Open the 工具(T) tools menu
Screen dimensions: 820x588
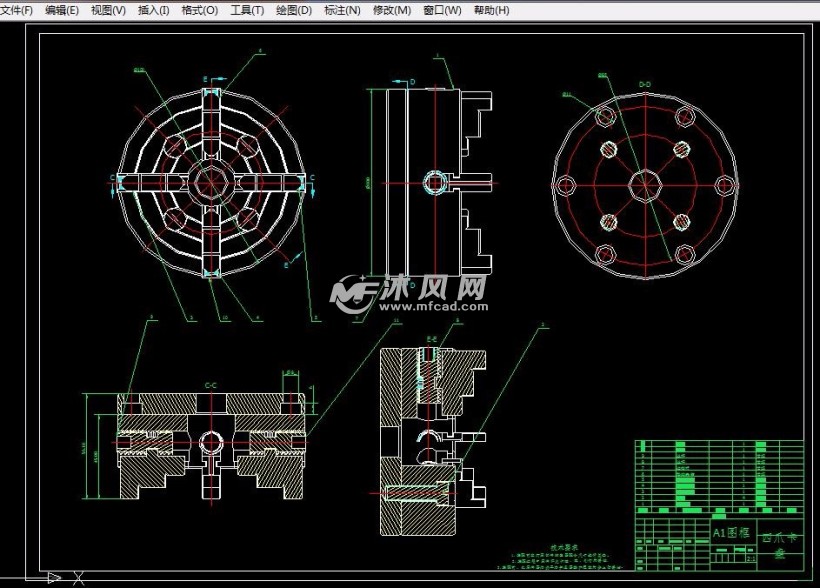tap(247, 10)
